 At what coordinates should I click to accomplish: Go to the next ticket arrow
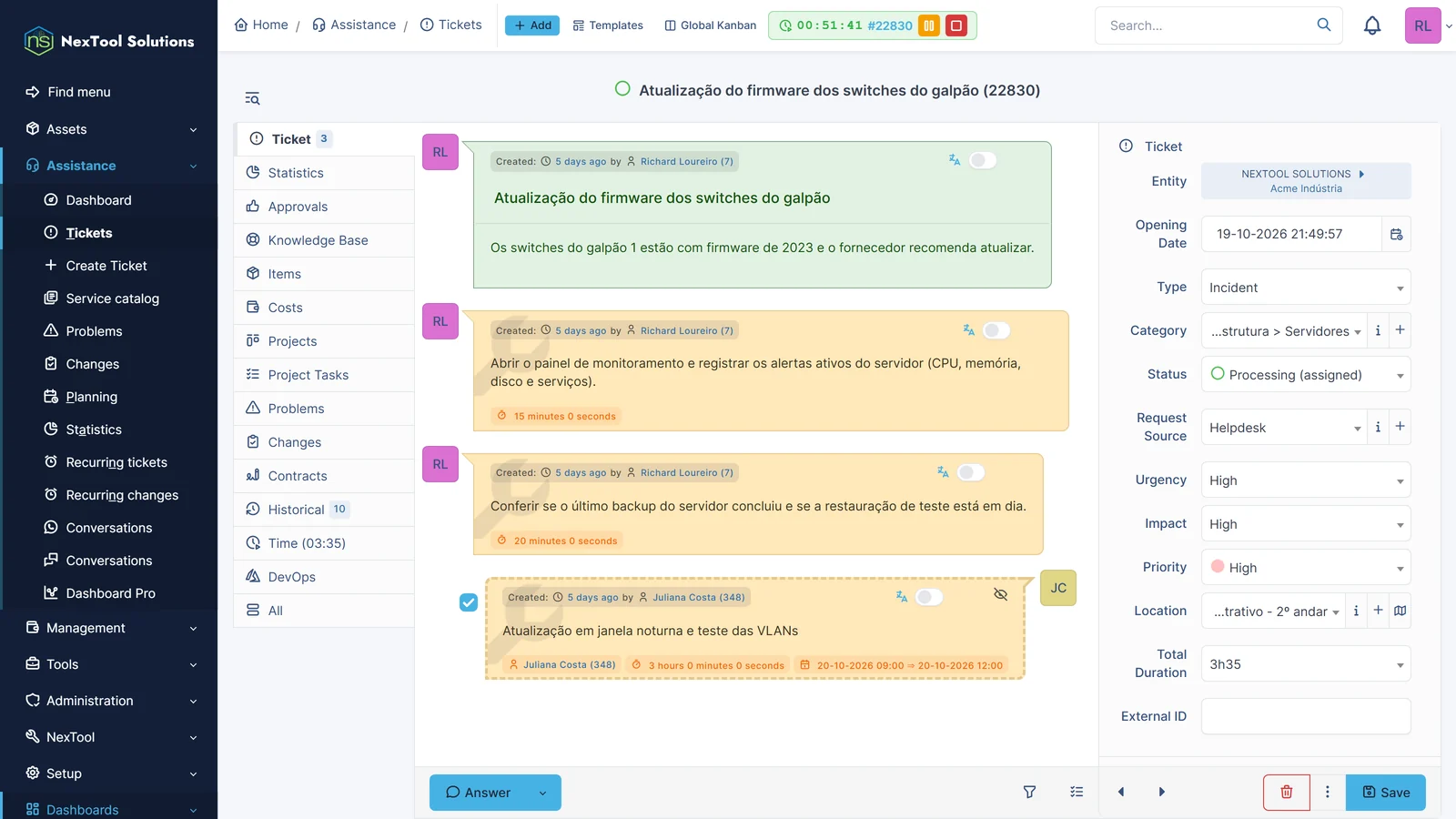point(1161,792)
